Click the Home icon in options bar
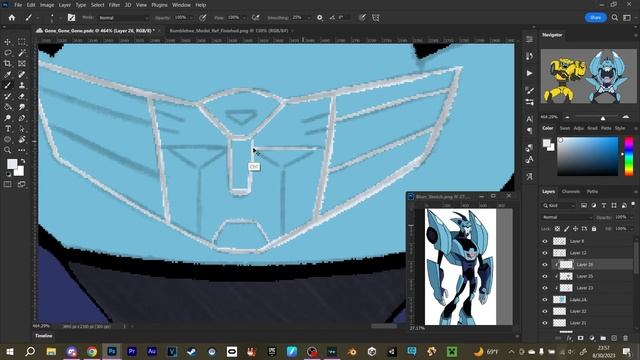This screenshot has height=360, width=640. [x=12, y=18]
